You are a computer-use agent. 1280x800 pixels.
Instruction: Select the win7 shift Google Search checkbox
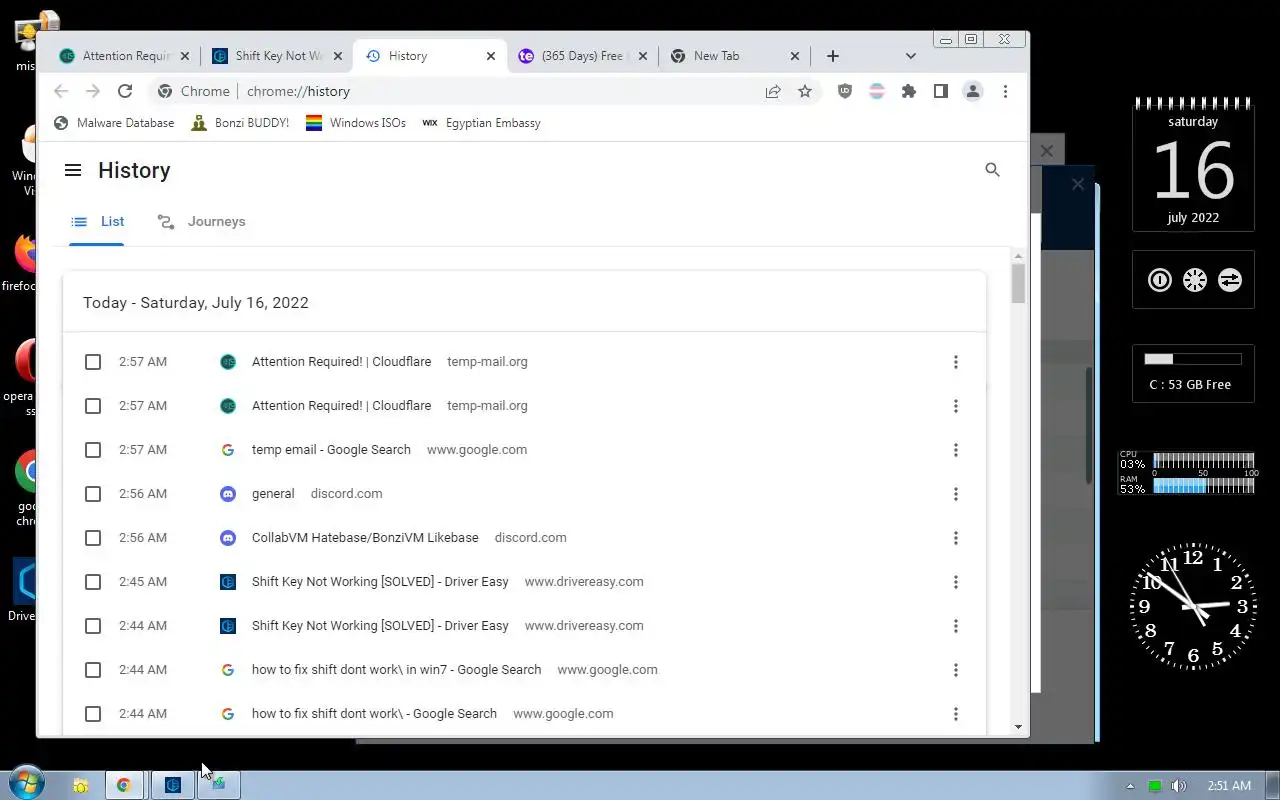pos(93,670)
